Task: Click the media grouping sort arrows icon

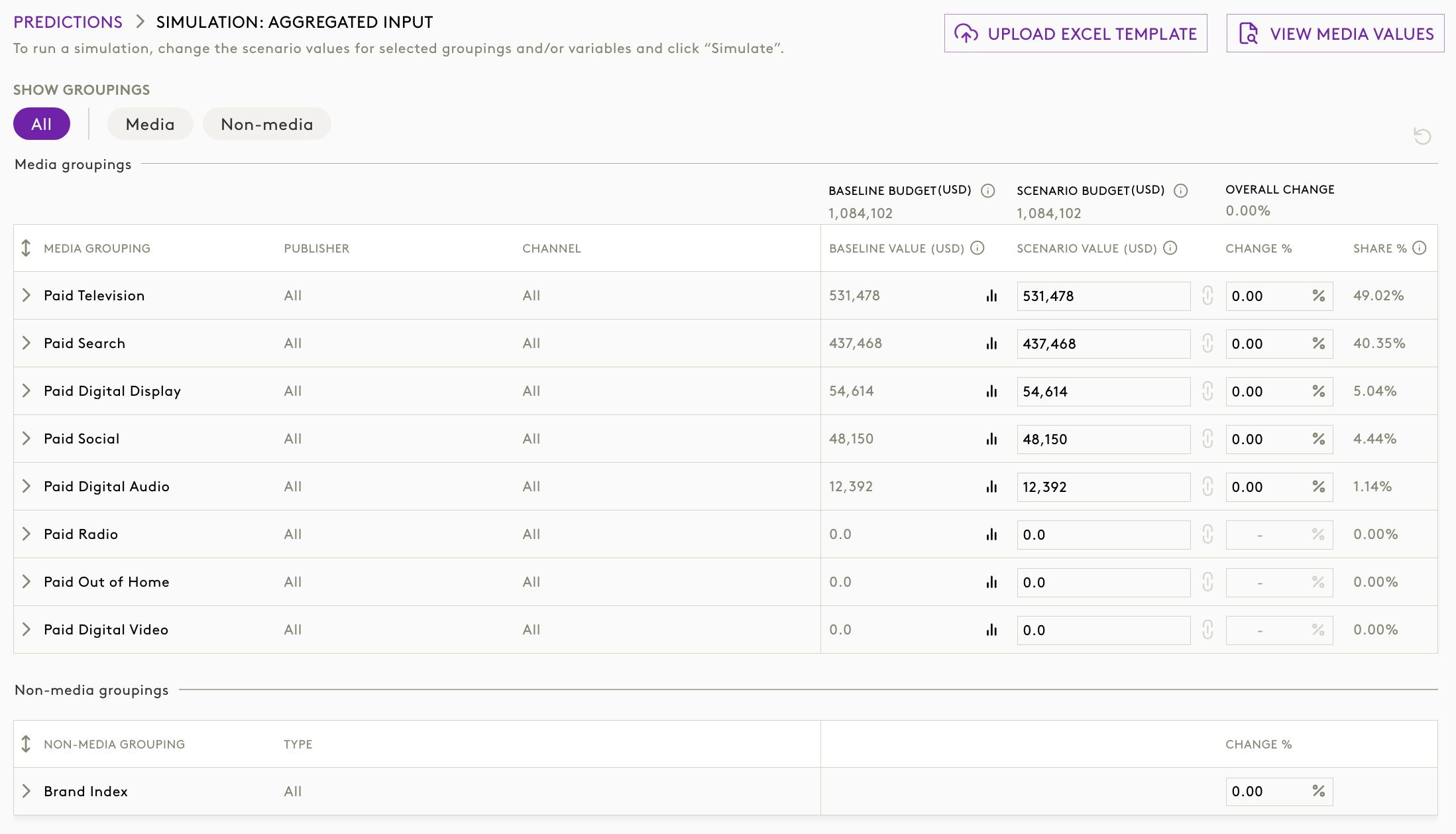Action: [26, 248]
